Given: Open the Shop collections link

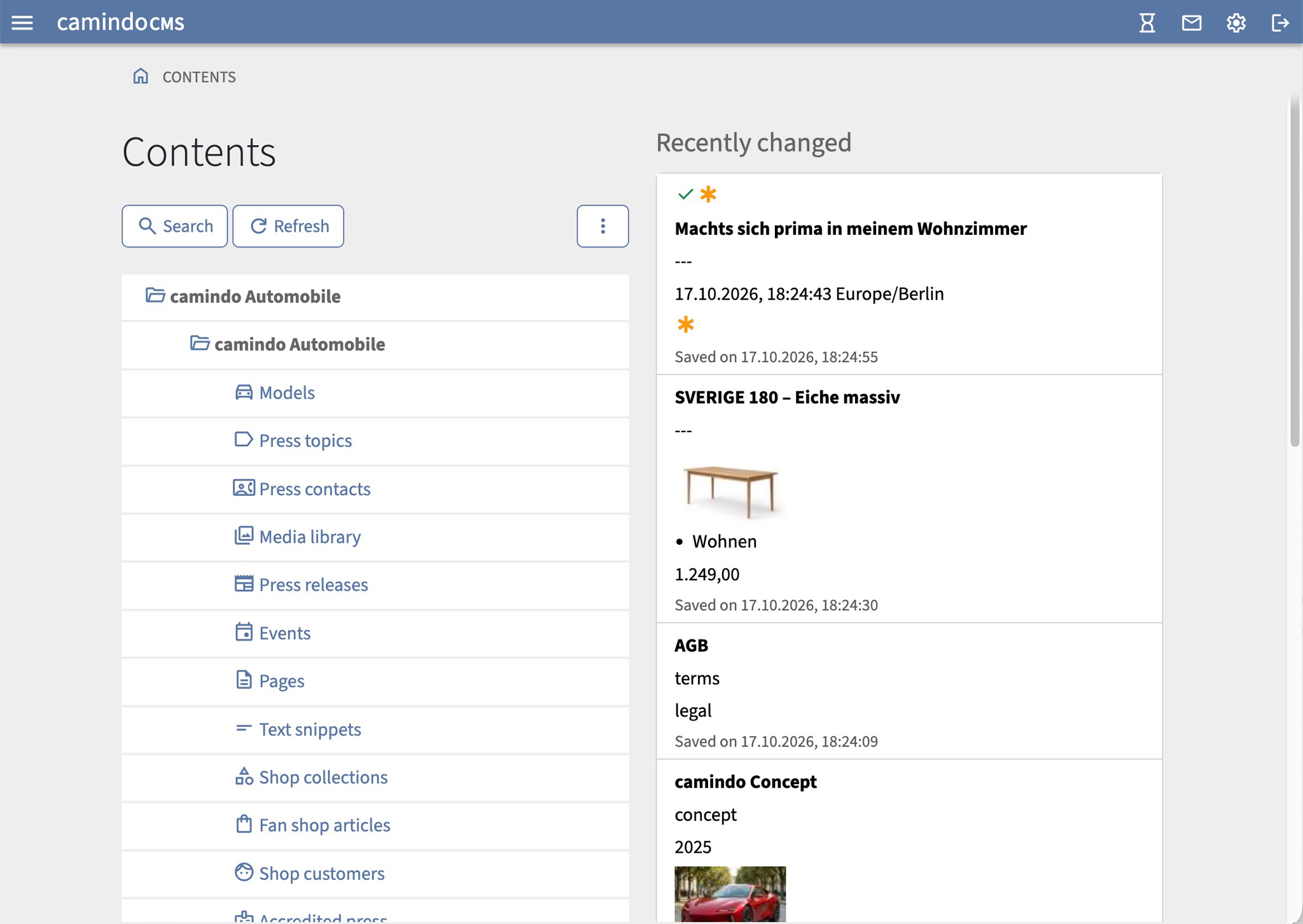Looking at the screenshot, I should pos(323,777).
